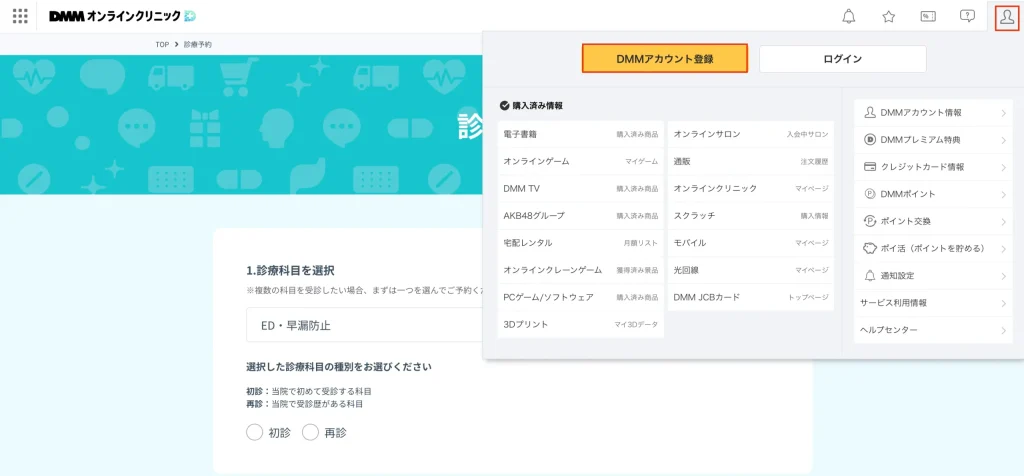
Task: Click the D icon beside DMMプレミアム特典
Action: (x=869, y=140)
